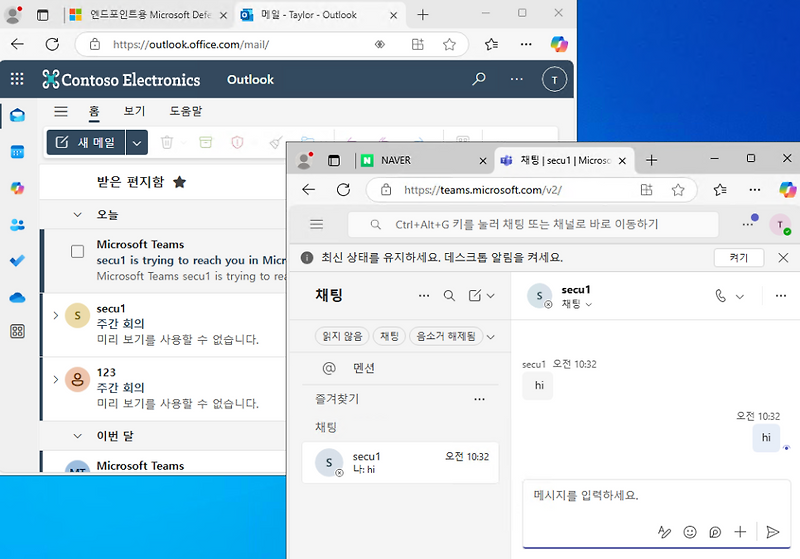Open People in the Outlook left sidebar

click(x=17, y=224)
